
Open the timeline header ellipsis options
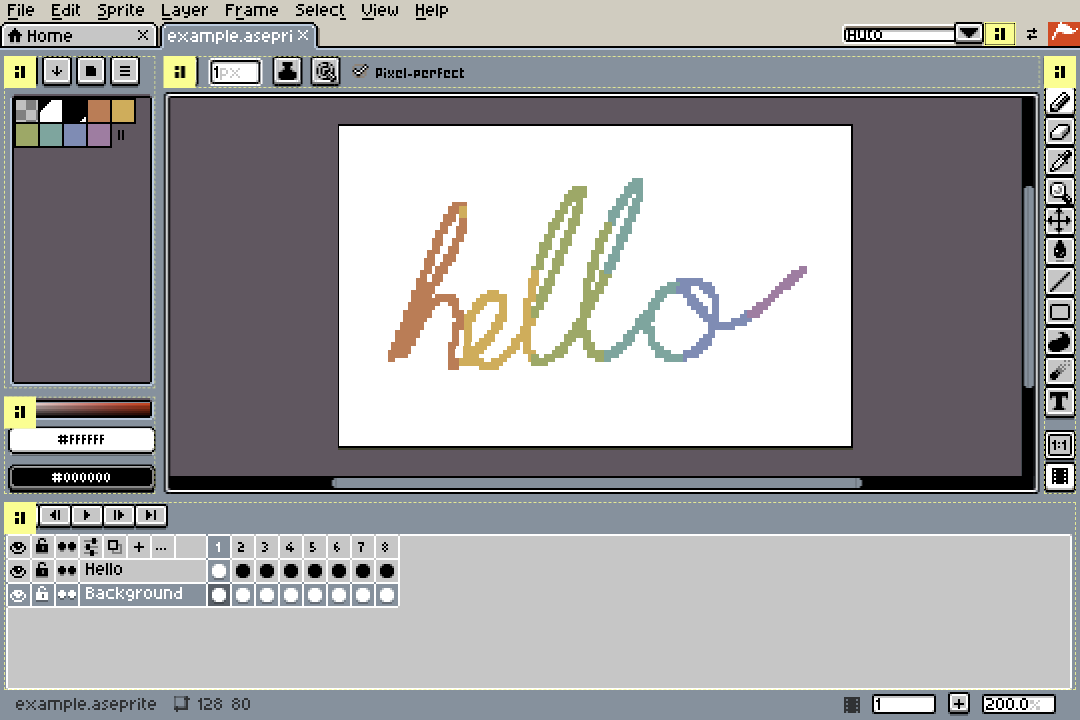point(161,547)
